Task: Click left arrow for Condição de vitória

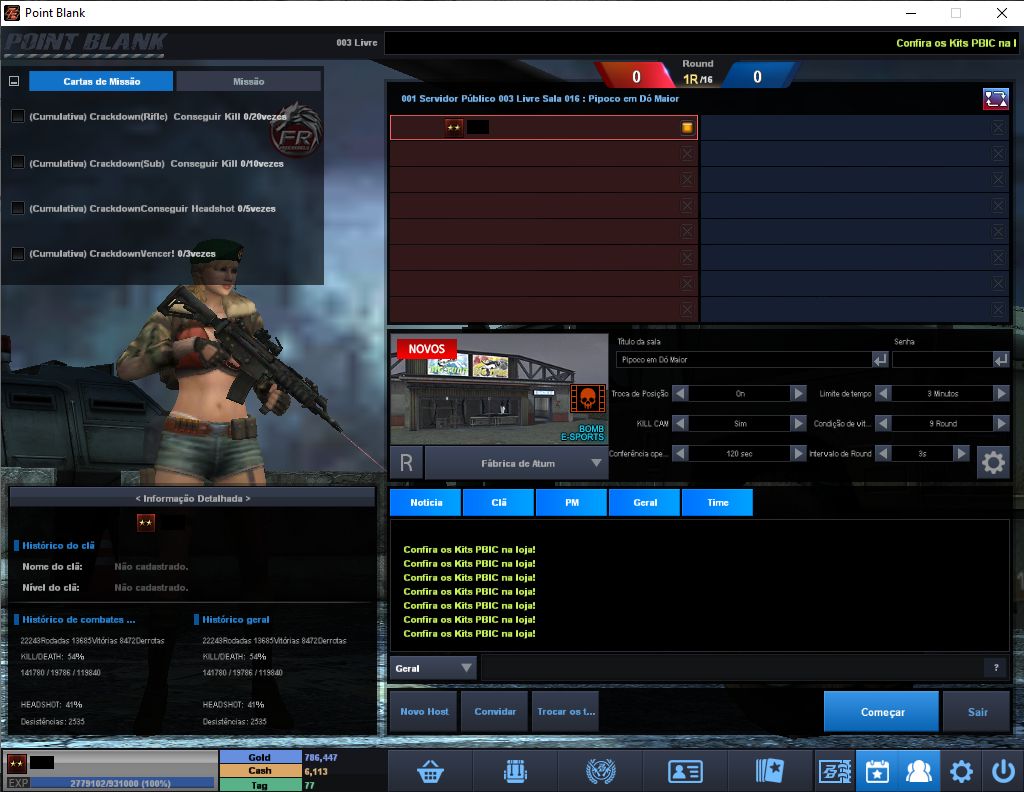Action: pyautogui.click(x=883, y=423)
